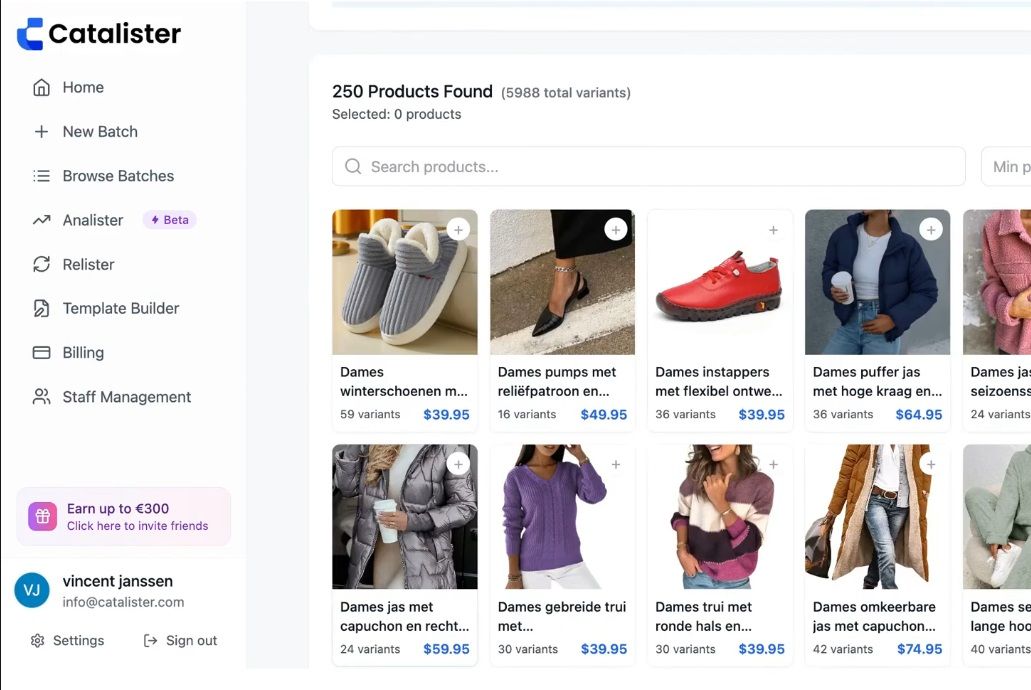
Task: Click the Relister refresh arrows icon
Action: click(41, 265)
